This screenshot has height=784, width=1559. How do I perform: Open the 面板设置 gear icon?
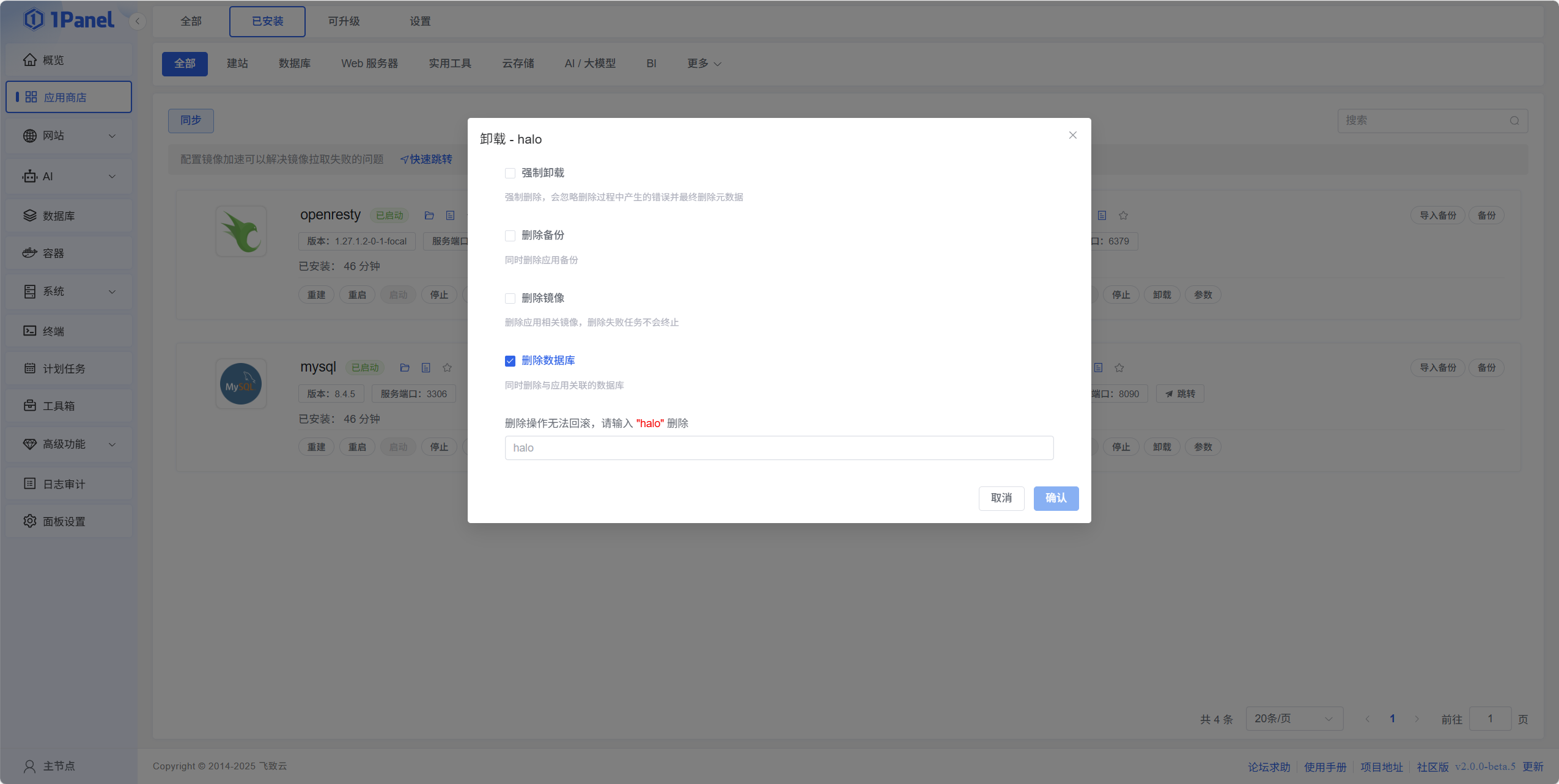click(30, 521)
